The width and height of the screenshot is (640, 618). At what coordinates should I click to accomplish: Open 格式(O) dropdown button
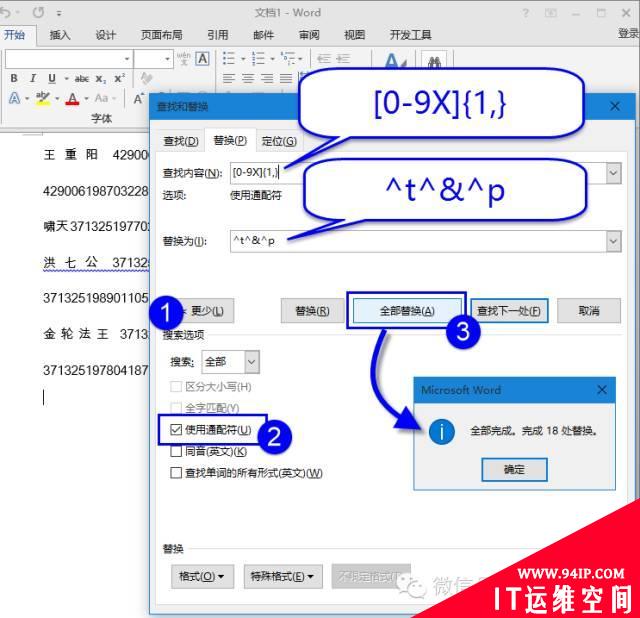coord(202,576)
